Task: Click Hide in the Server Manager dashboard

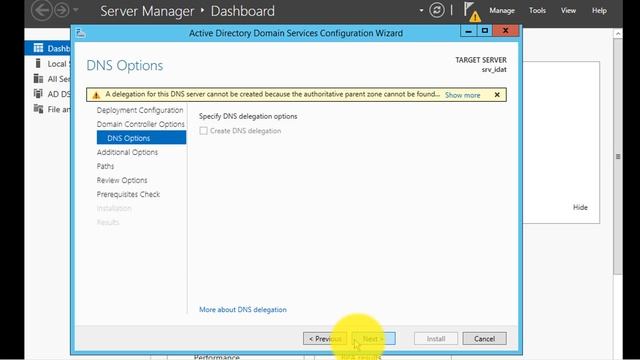Action: 580,207
